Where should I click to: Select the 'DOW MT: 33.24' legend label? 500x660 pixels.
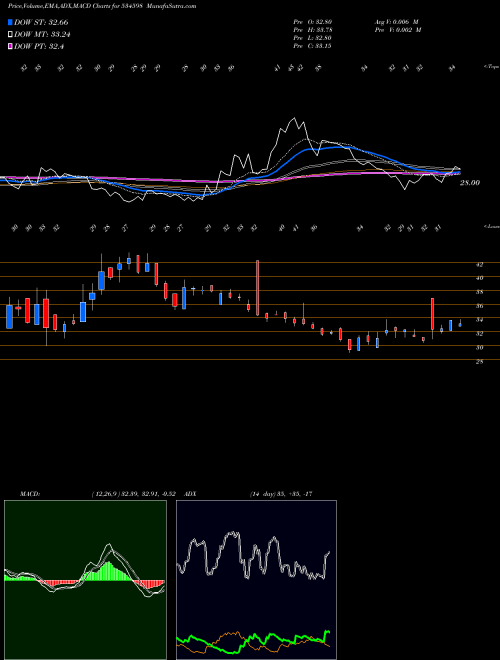point(42,35)
